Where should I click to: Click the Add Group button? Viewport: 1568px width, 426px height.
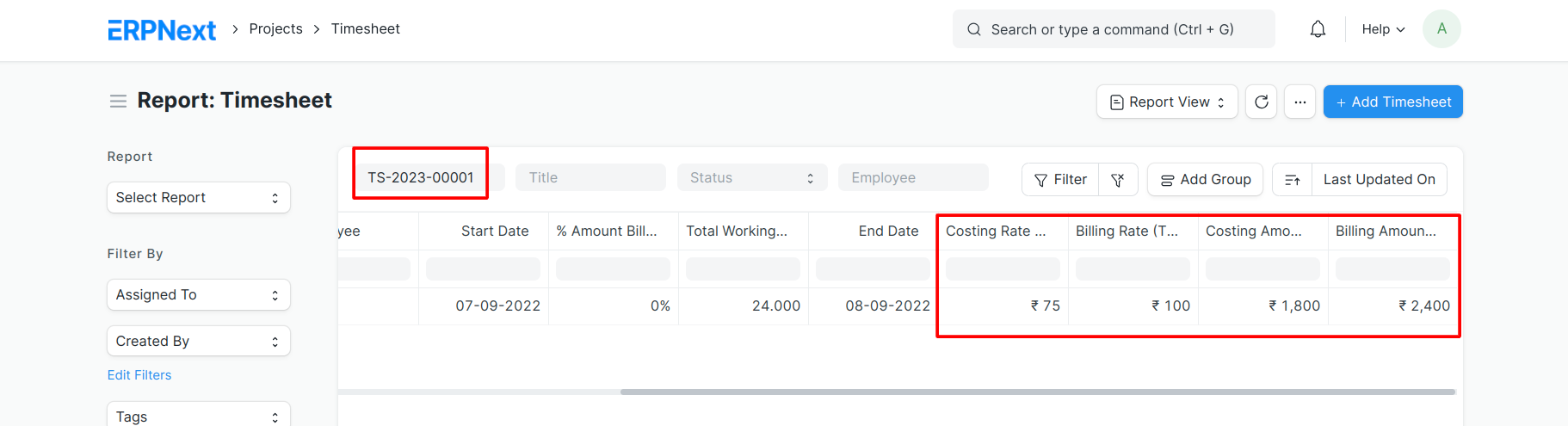[x=1205, y=179]
